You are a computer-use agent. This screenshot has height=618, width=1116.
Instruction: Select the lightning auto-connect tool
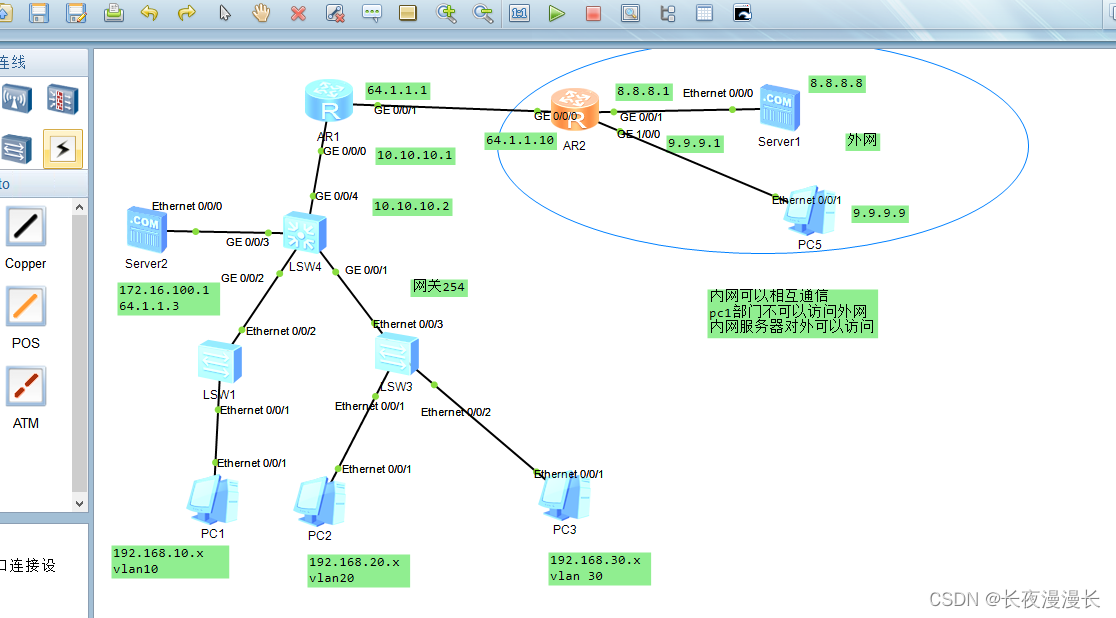[x=63, y=149]
